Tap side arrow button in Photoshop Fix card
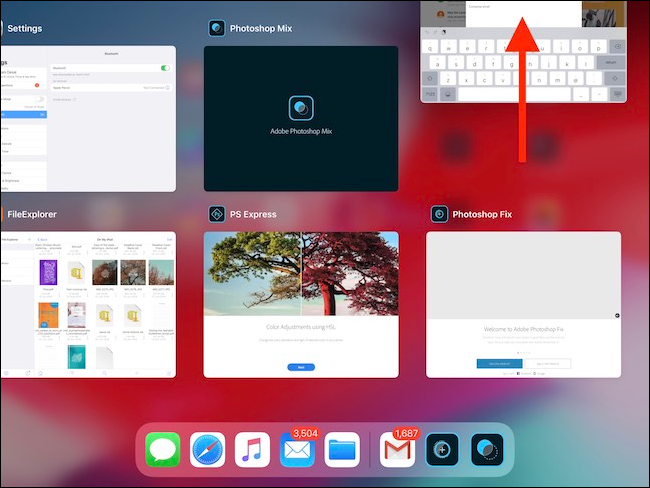 click(x=617, y=316)
